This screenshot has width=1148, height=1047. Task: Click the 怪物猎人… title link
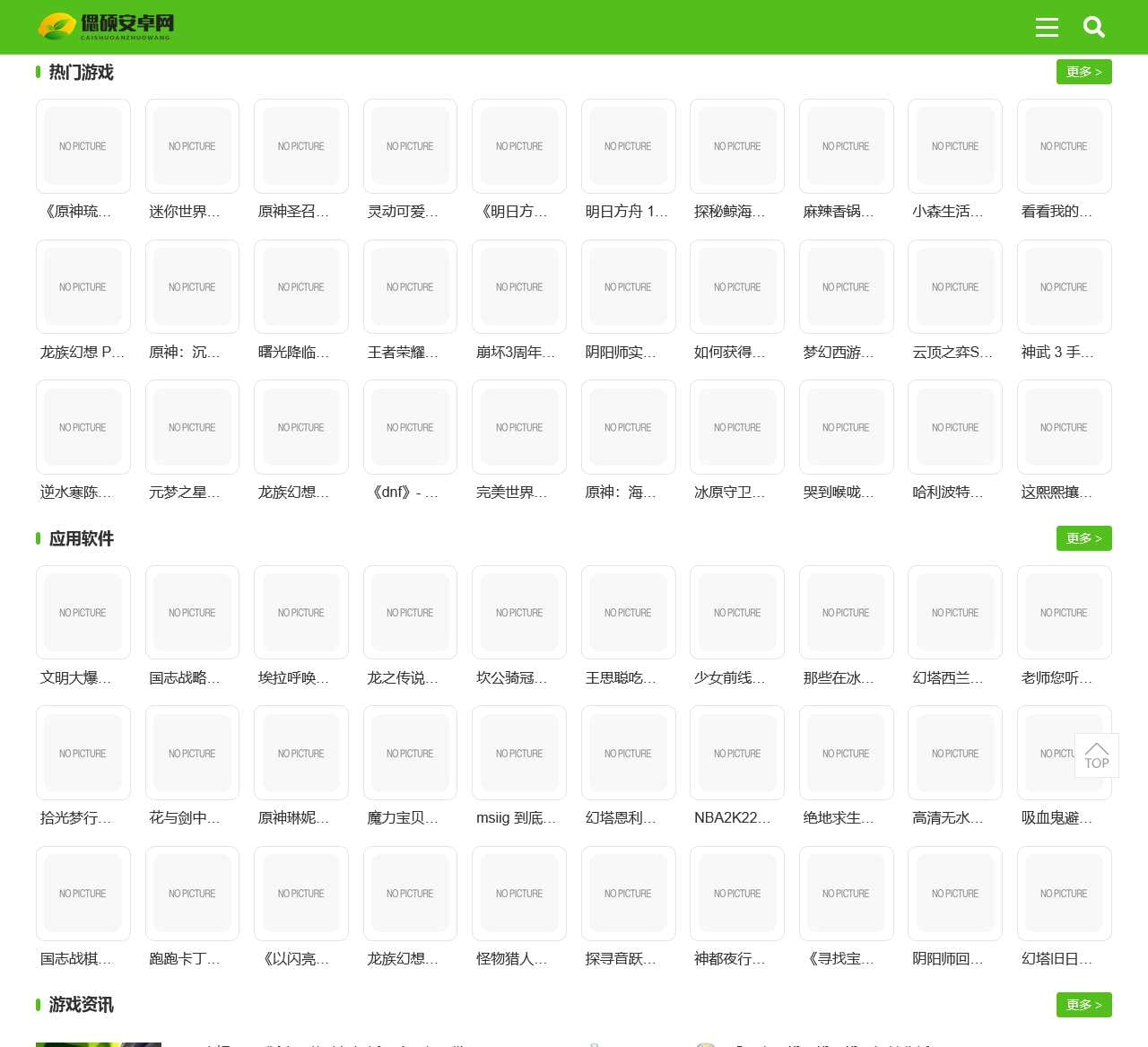tap(512, 959)
